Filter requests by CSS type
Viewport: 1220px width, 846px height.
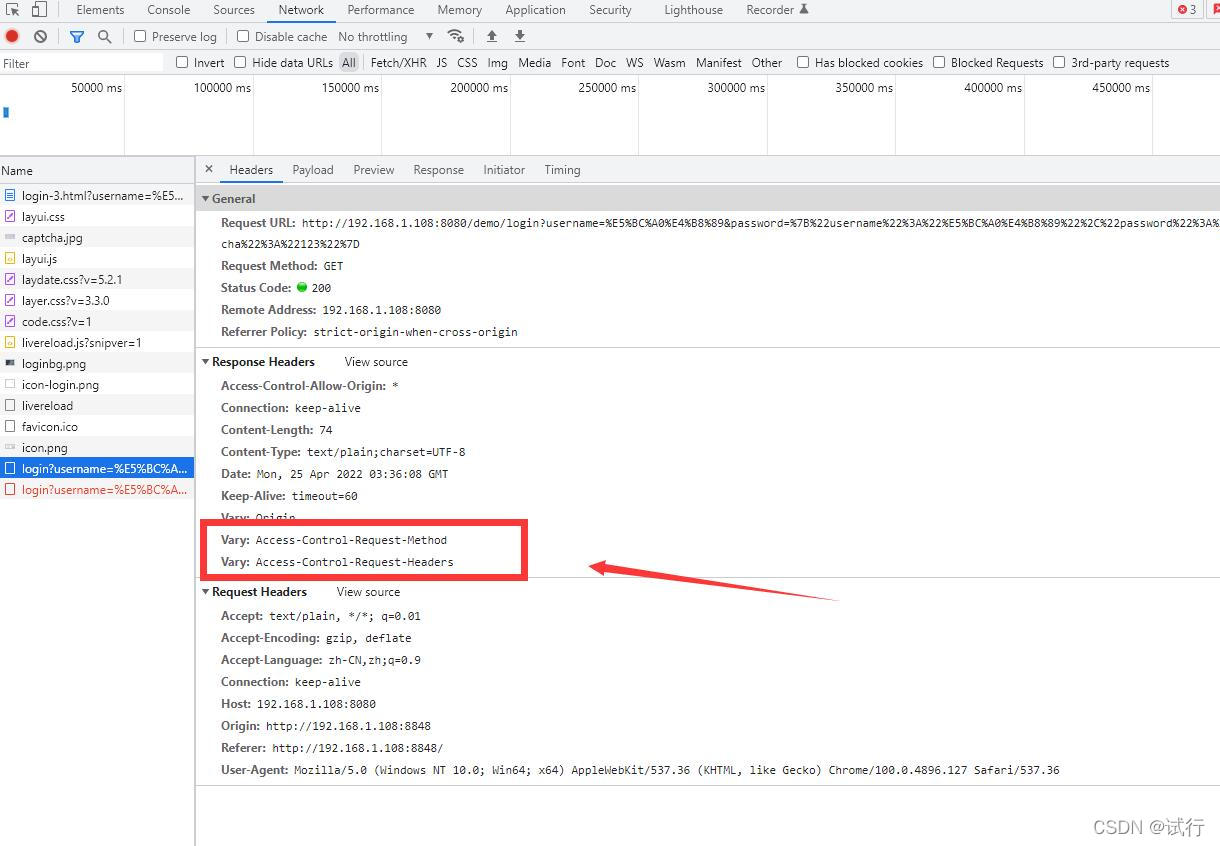point(467,62)
